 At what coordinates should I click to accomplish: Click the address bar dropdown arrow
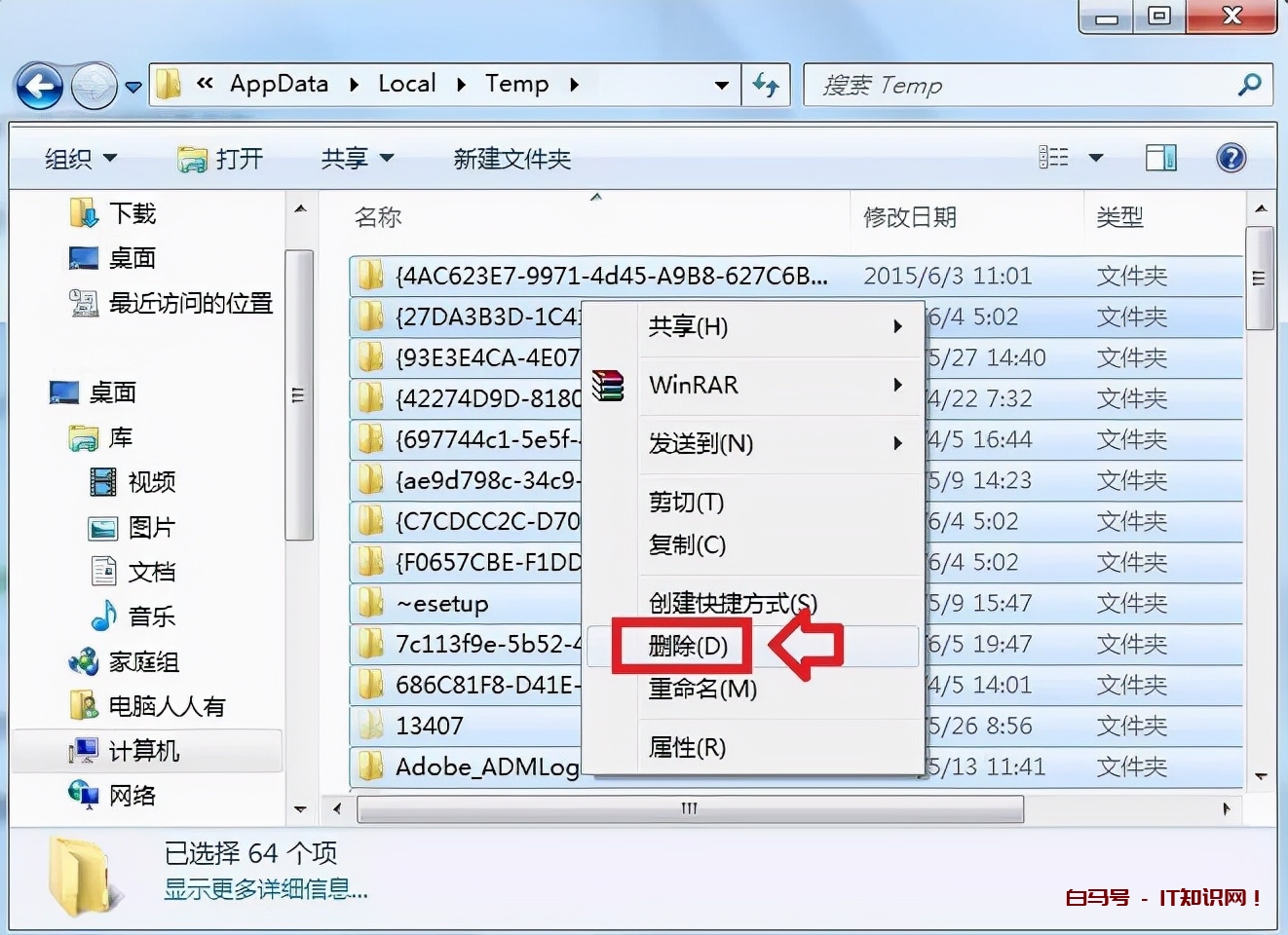pos(722,86)
